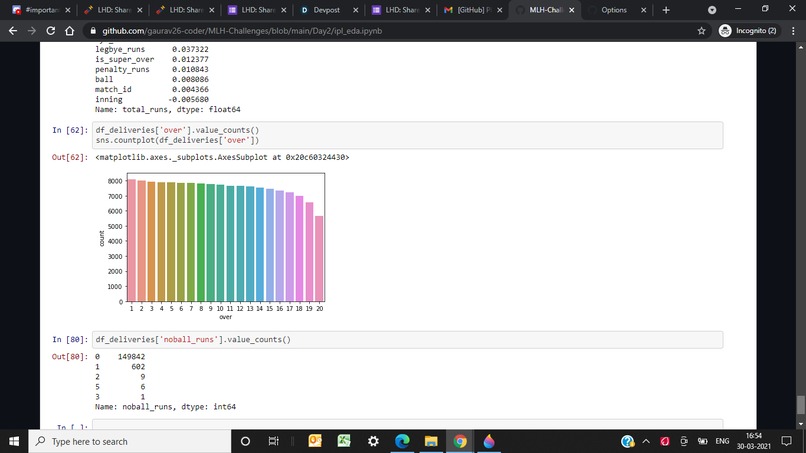
Task: Select the 'Name: total_runs, dtype: float64' line
Action: pos(168,110)
